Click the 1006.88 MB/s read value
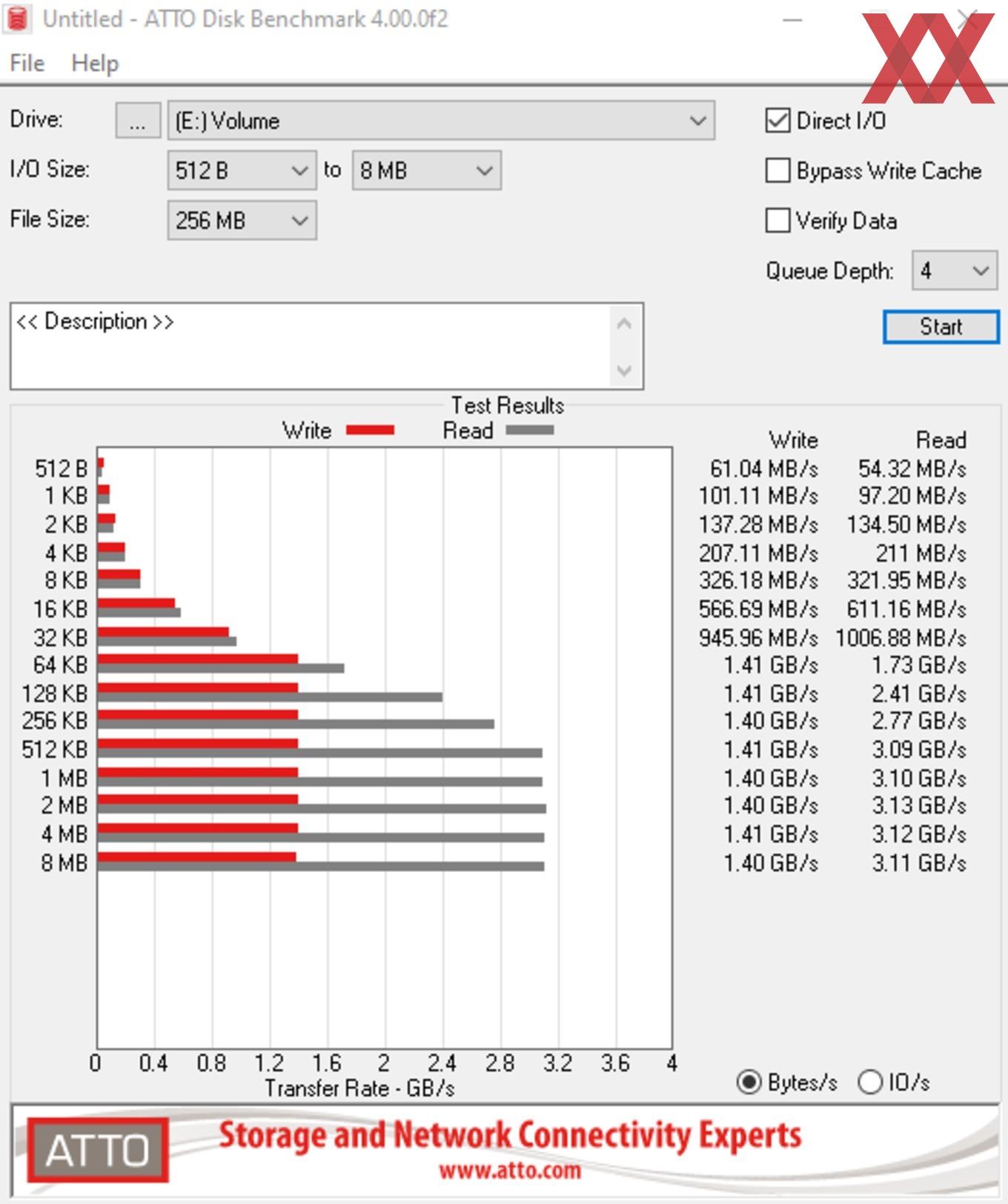Viewport: 1008px width, 1204px height. click(x=901, y=638)
